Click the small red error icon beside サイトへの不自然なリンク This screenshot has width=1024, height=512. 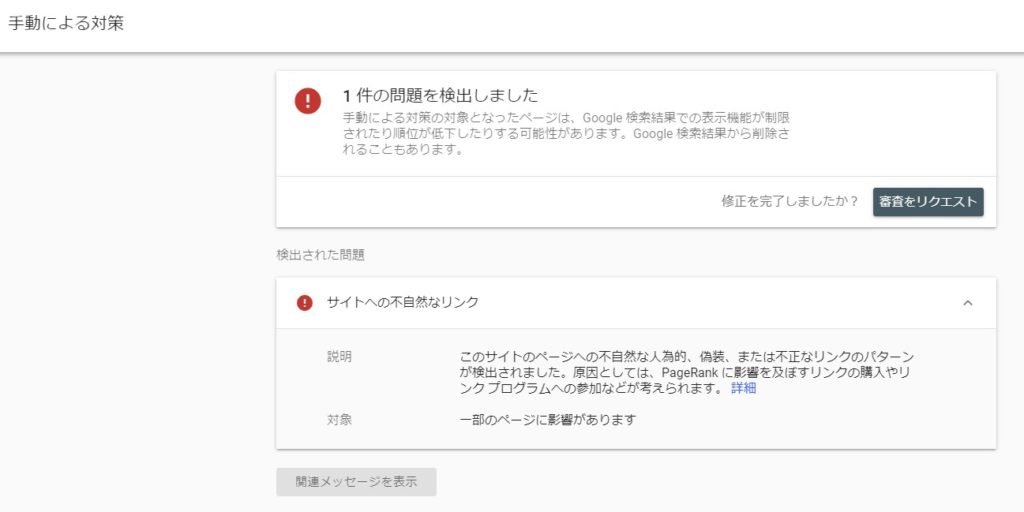pyautogui.click(x=304, y=303)
